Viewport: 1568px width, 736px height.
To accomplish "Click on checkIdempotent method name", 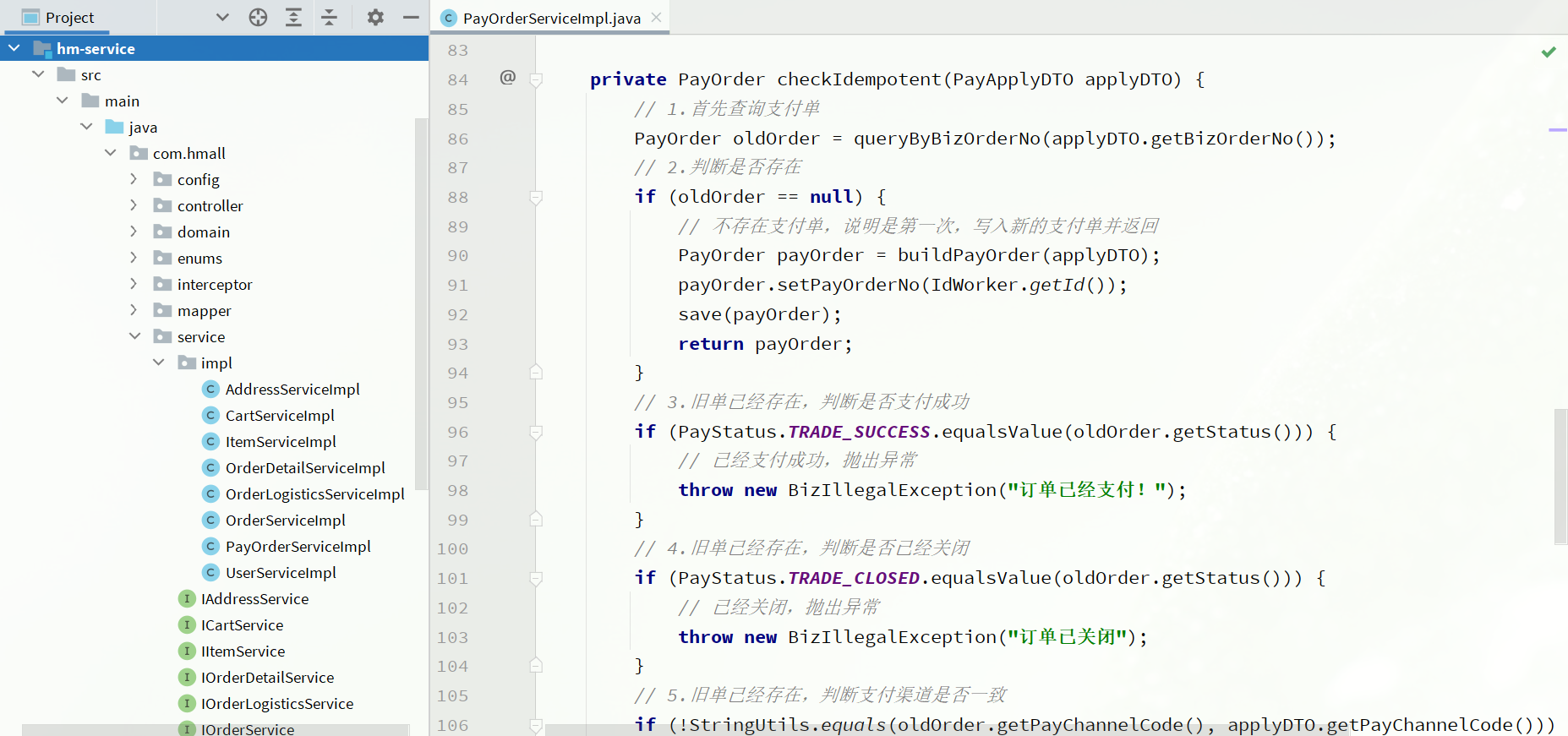I will pos(859,79).
